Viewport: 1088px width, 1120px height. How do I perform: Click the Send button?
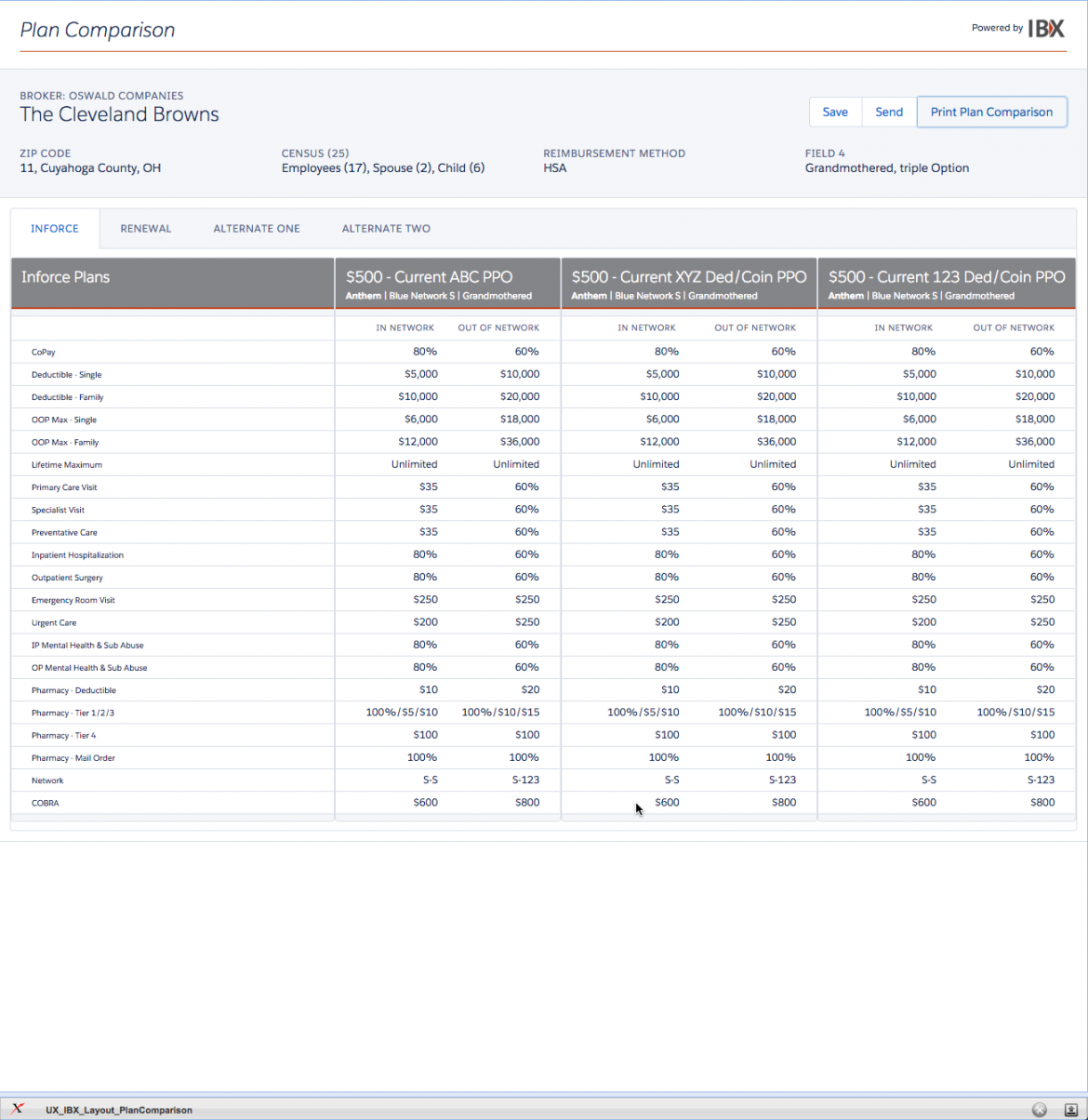(x=889, y=112)
